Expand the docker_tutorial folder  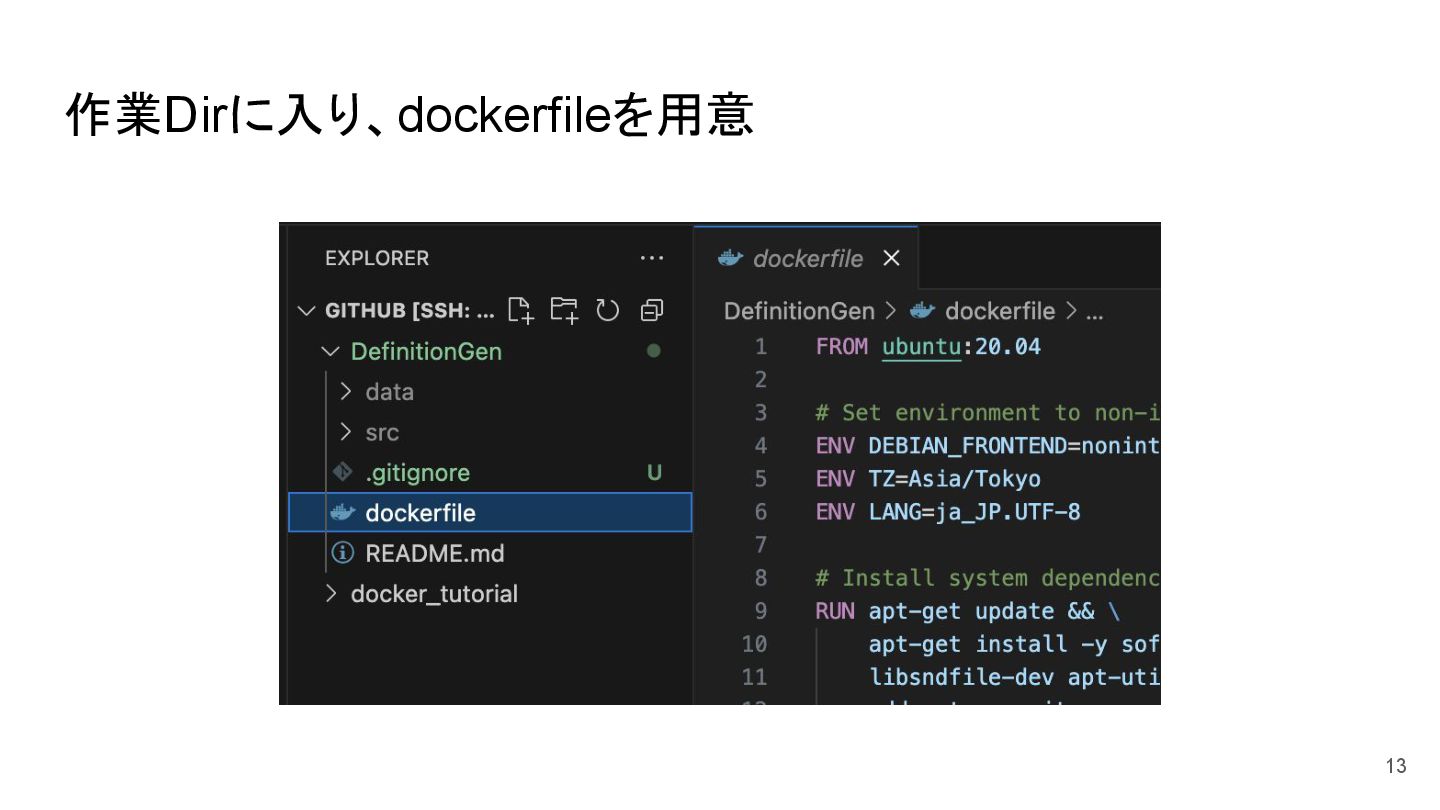pyautogui.click(x=331, y=594)
